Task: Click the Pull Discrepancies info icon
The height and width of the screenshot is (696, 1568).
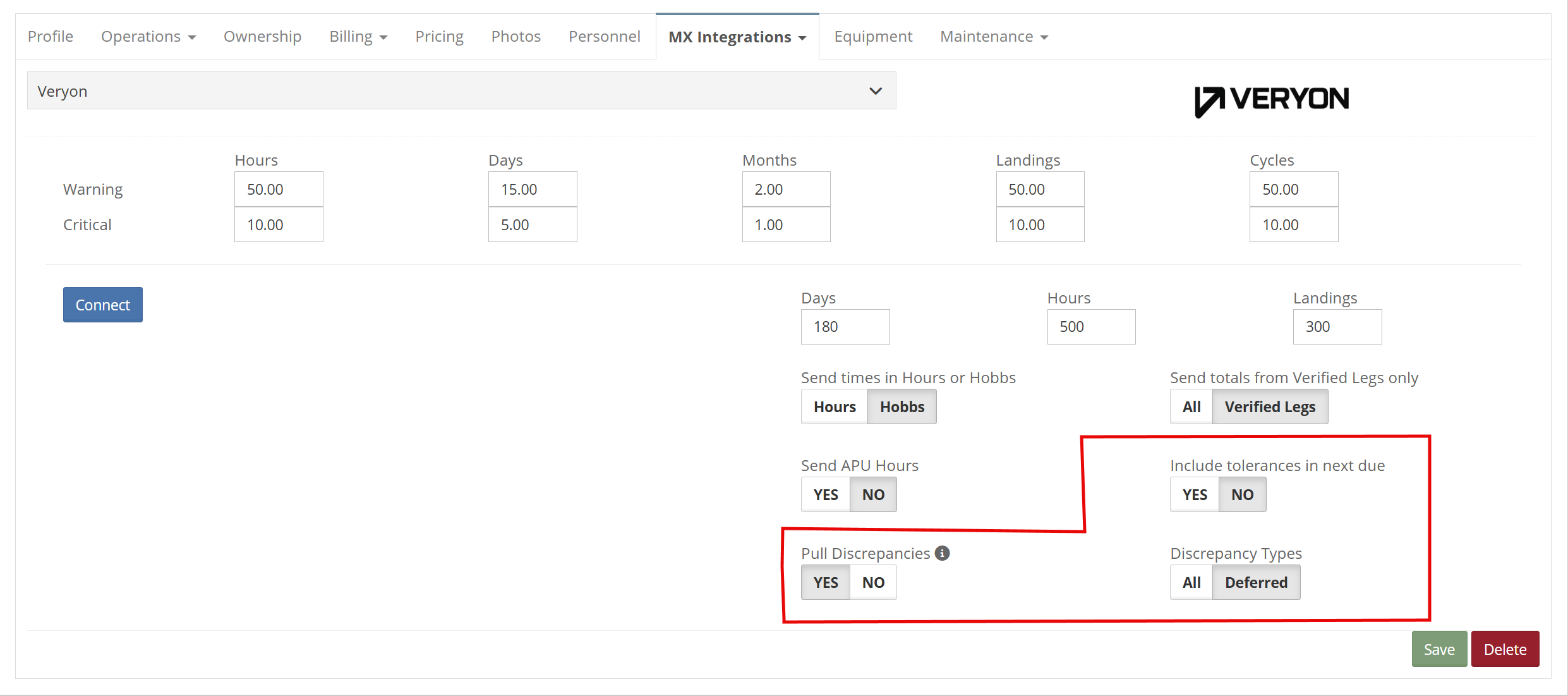Action: coord(942,553)
